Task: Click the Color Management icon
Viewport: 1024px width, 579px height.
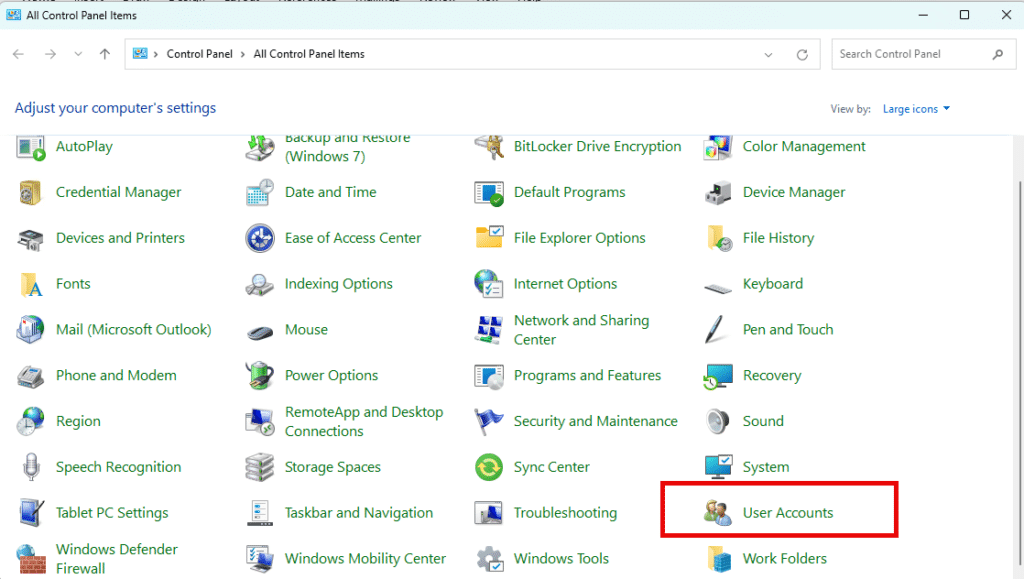Action: pyautogui.click(x=718, y=148)
